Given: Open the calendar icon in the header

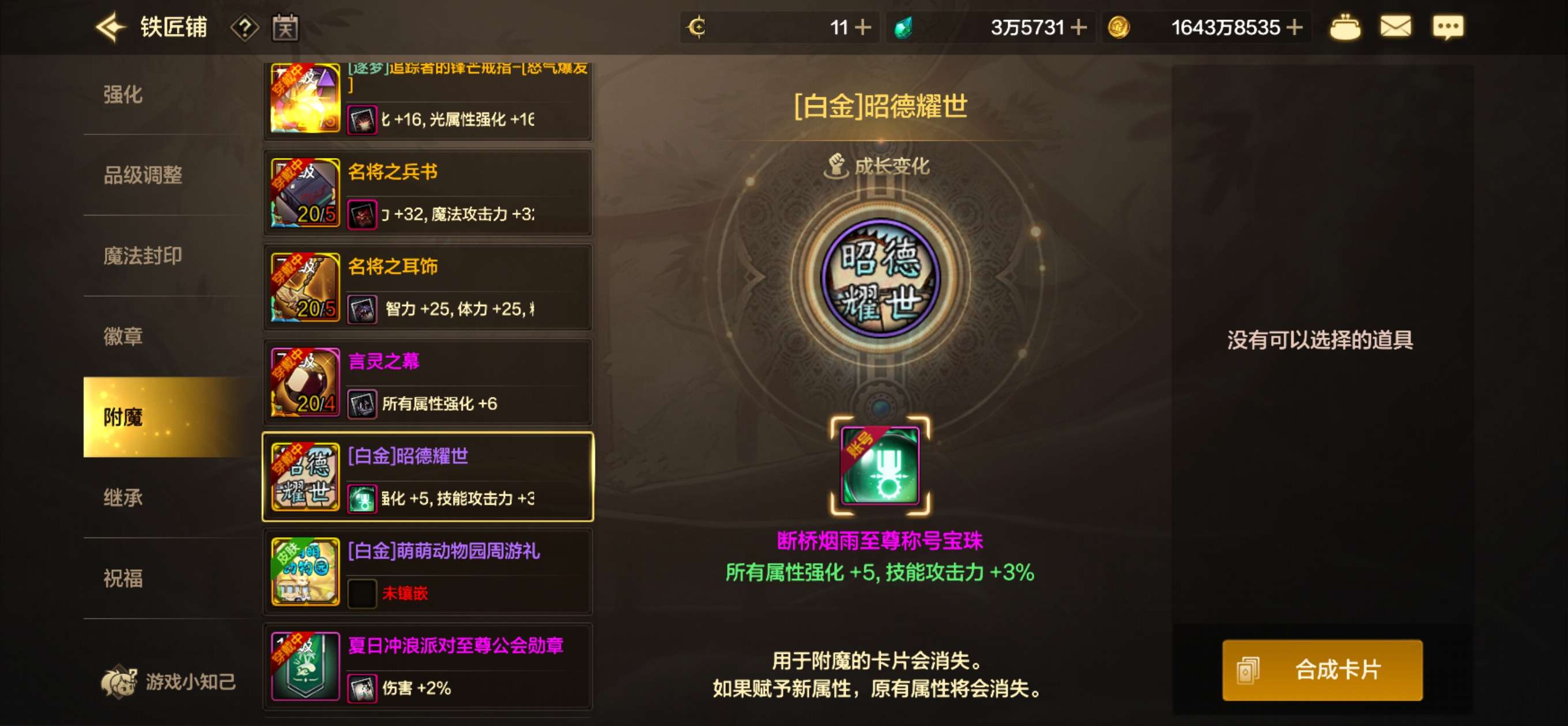Looking at the screenshot, I should [285, 28].
